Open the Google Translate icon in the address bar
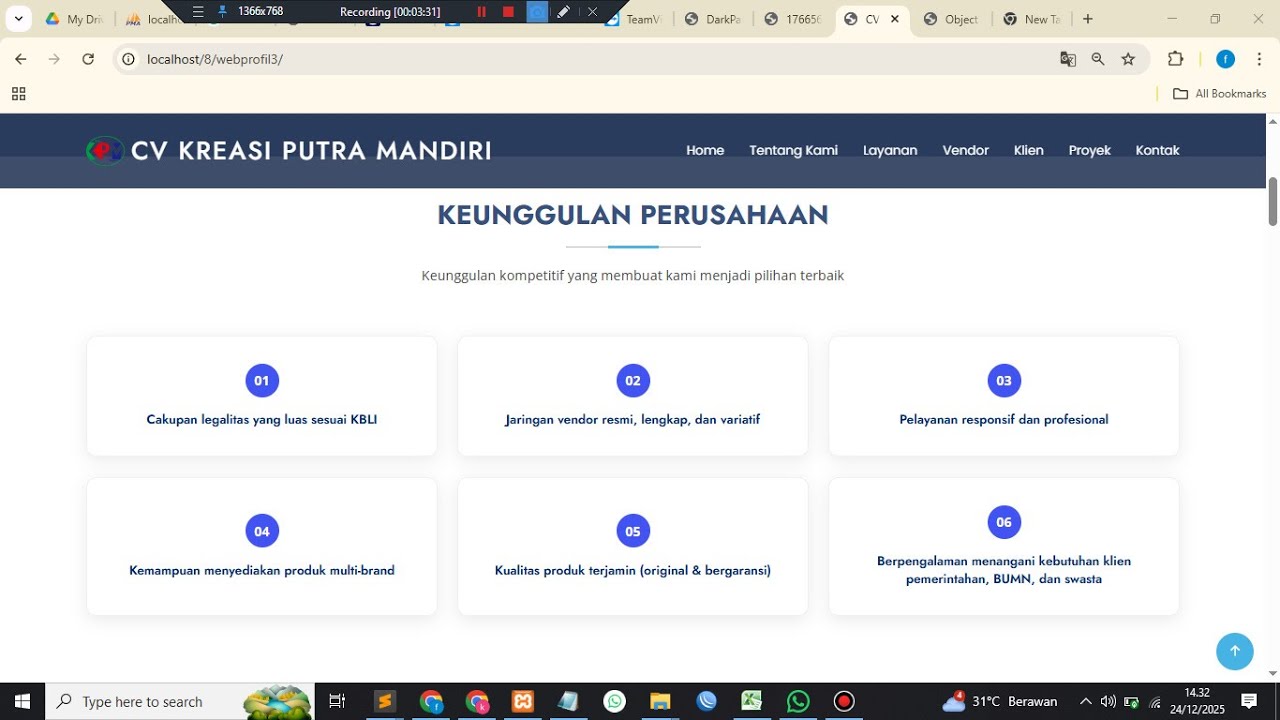 1068,59
